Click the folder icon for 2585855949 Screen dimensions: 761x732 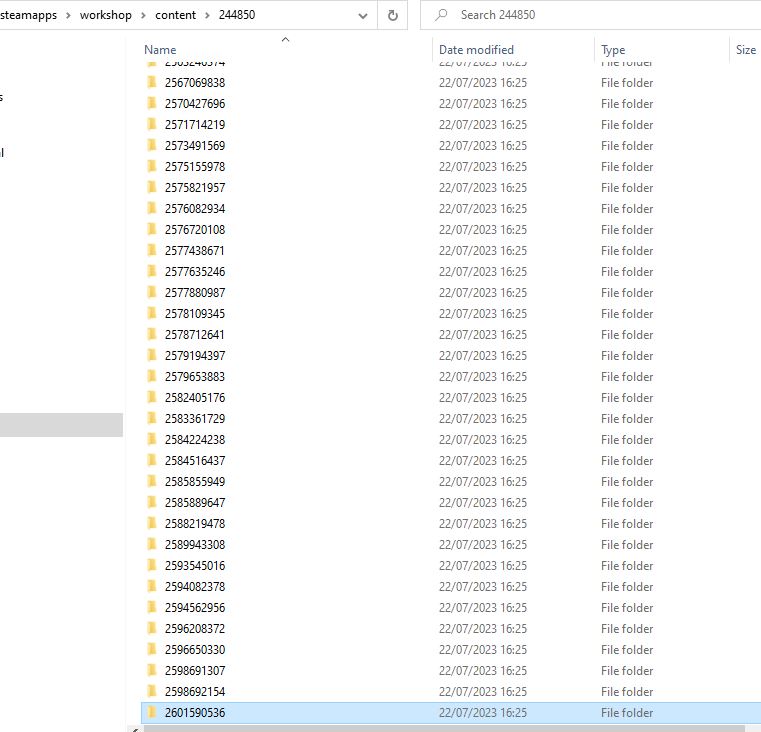coord(152,481)
